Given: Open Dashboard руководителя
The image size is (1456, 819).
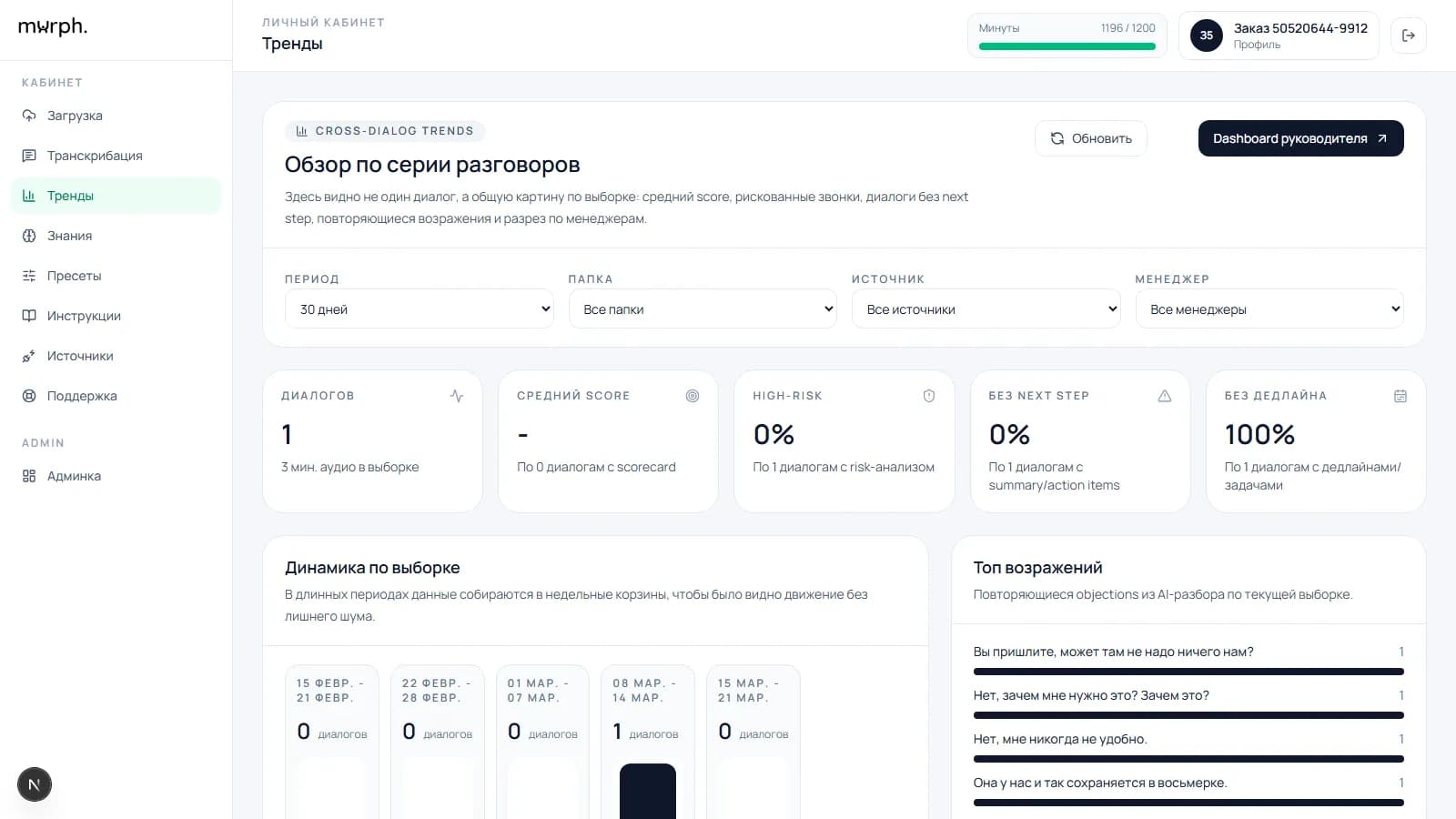Looking at the screenshot, I should pos(1299,138).
